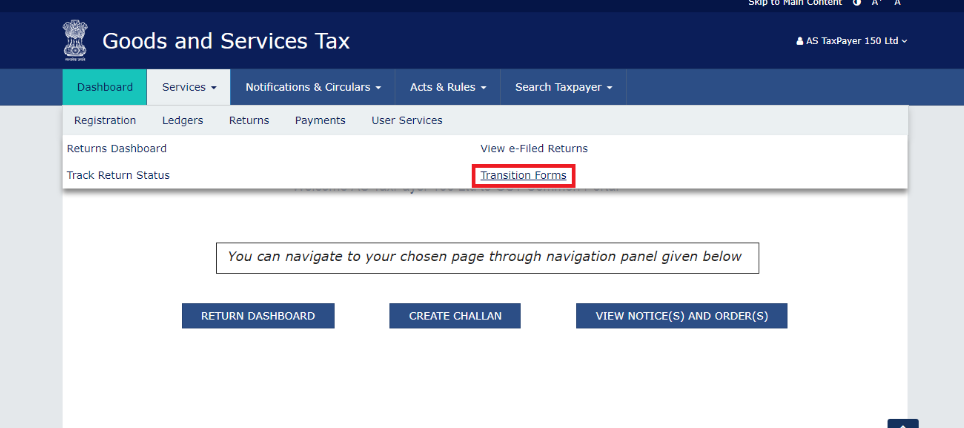Go to the Dashboard tab
This screenshot has width=964, height=428.
click(105, 87)
